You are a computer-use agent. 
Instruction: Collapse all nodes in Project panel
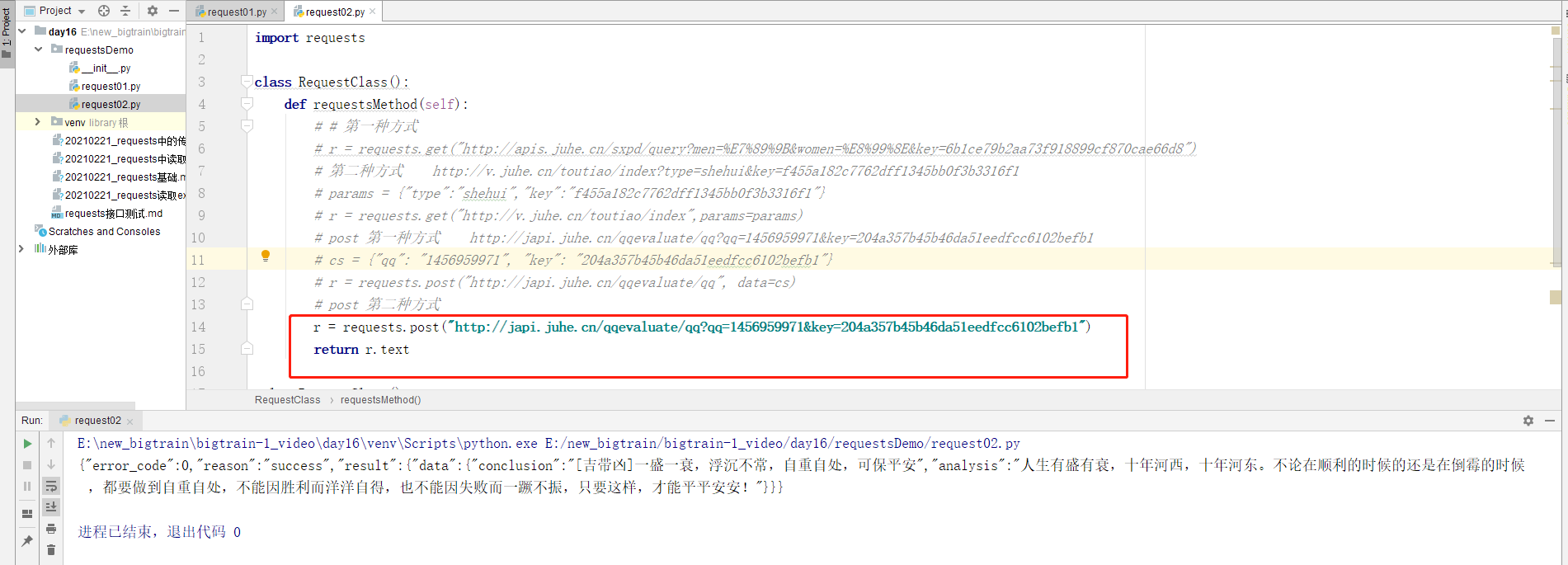pos(125,11)
